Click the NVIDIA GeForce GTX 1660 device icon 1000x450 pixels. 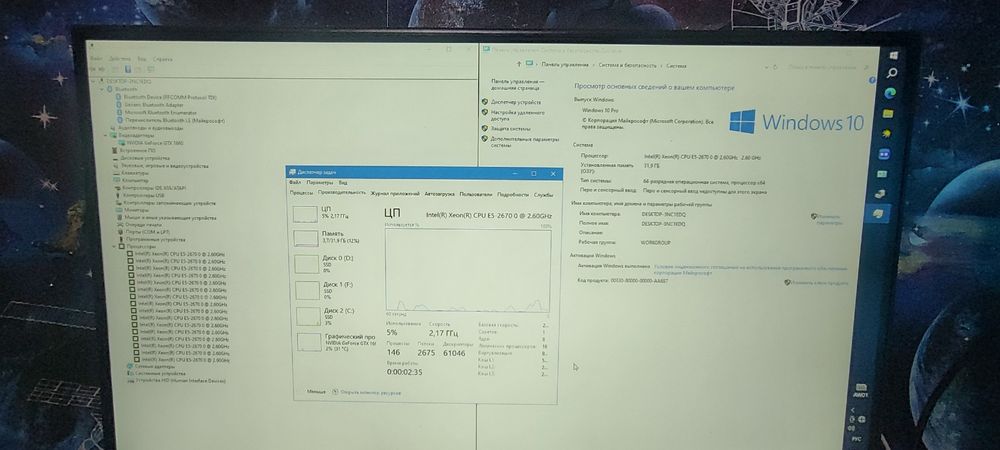[x=122, y=143]
